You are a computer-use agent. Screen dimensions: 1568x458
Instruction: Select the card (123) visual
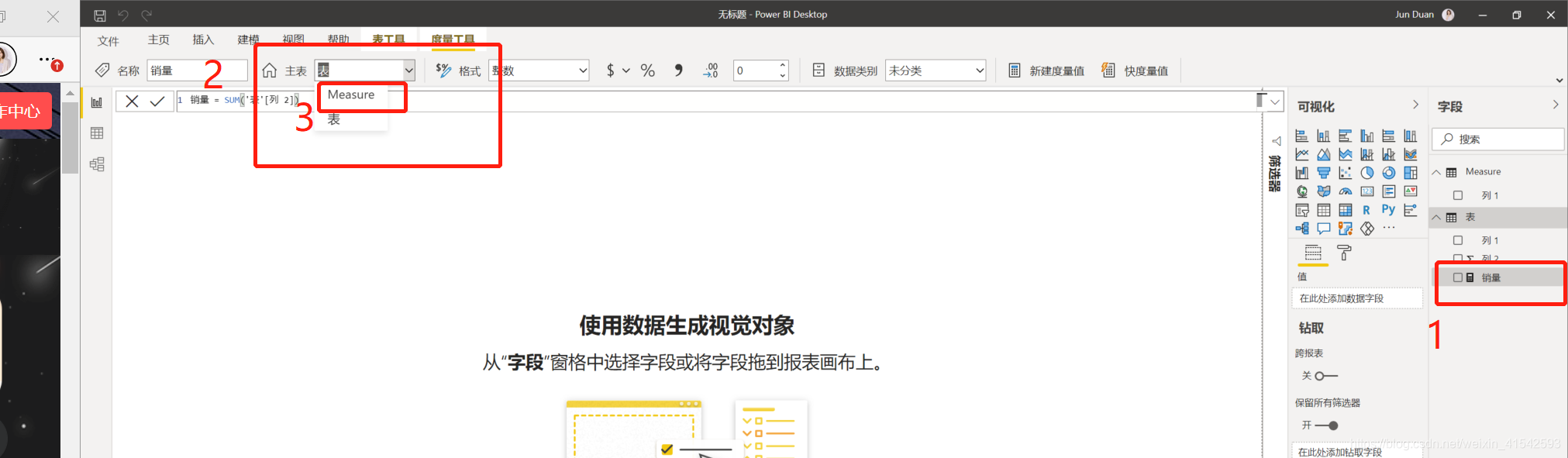click(1367, 191)
